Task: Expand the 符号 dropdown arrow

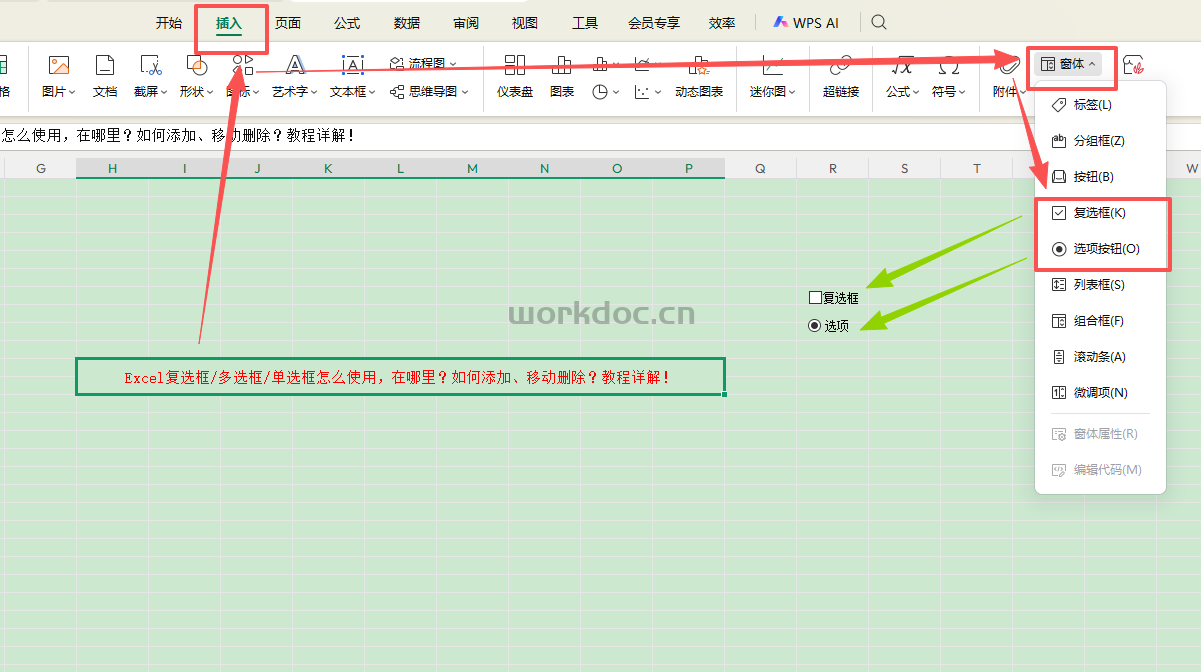Action: (962, 92)
